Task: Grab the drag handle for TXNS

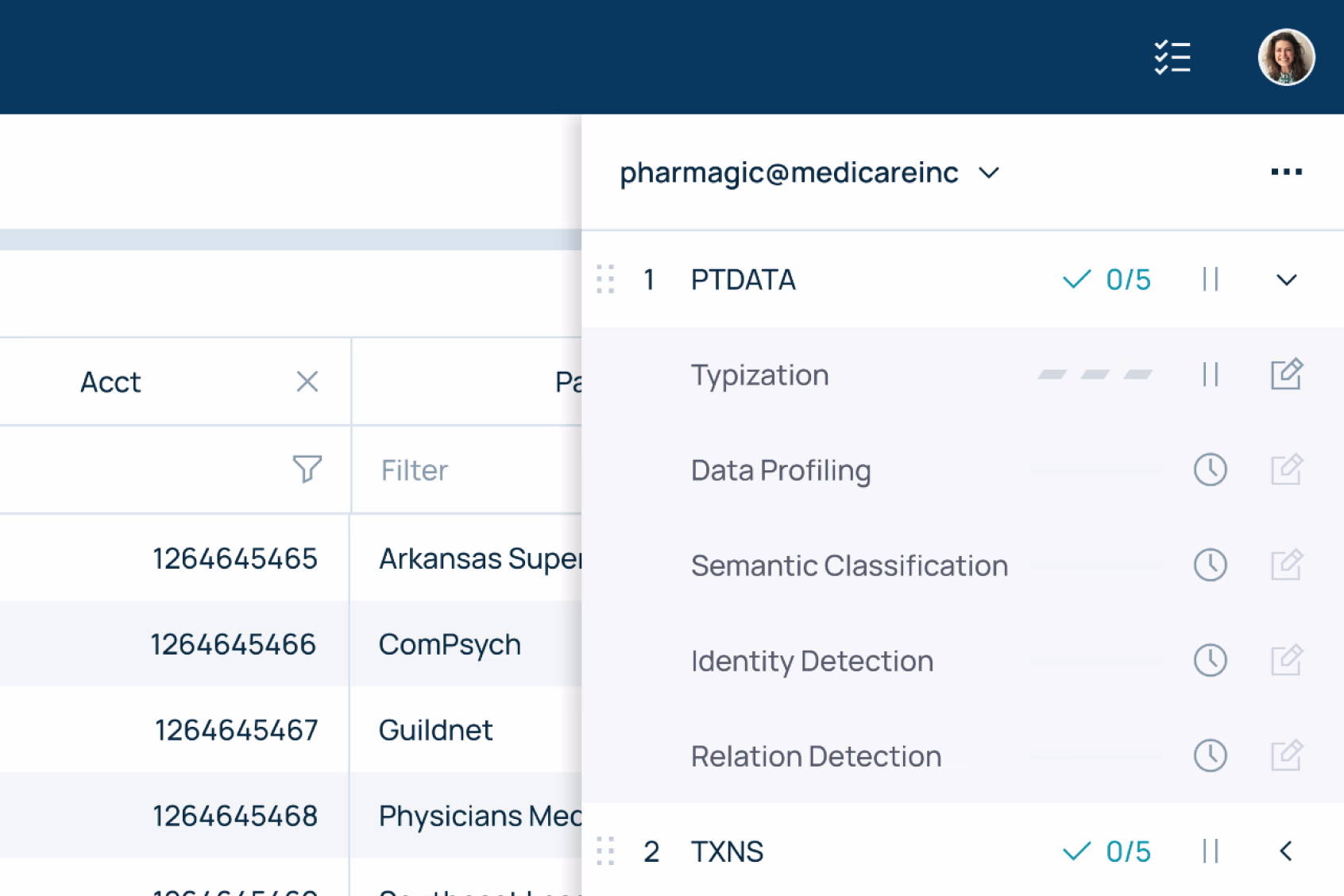Action: click(x=605, y=852)
